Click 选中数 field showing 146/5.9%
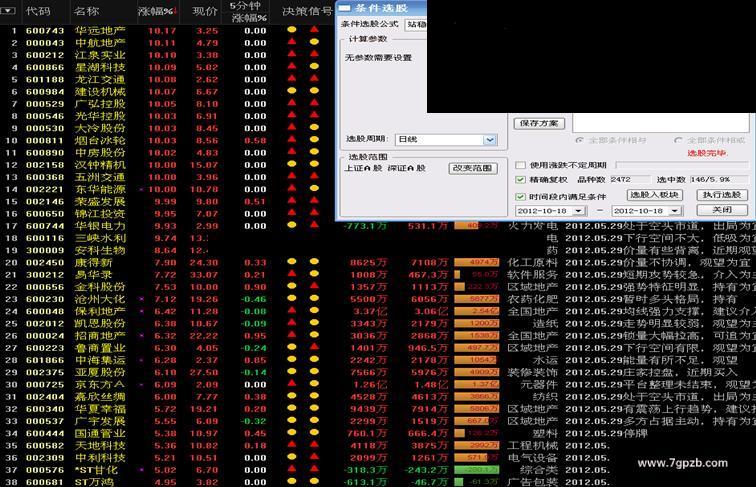Viewport: 756px width, 487px height. pyautogui.click(x=718, y=179)
